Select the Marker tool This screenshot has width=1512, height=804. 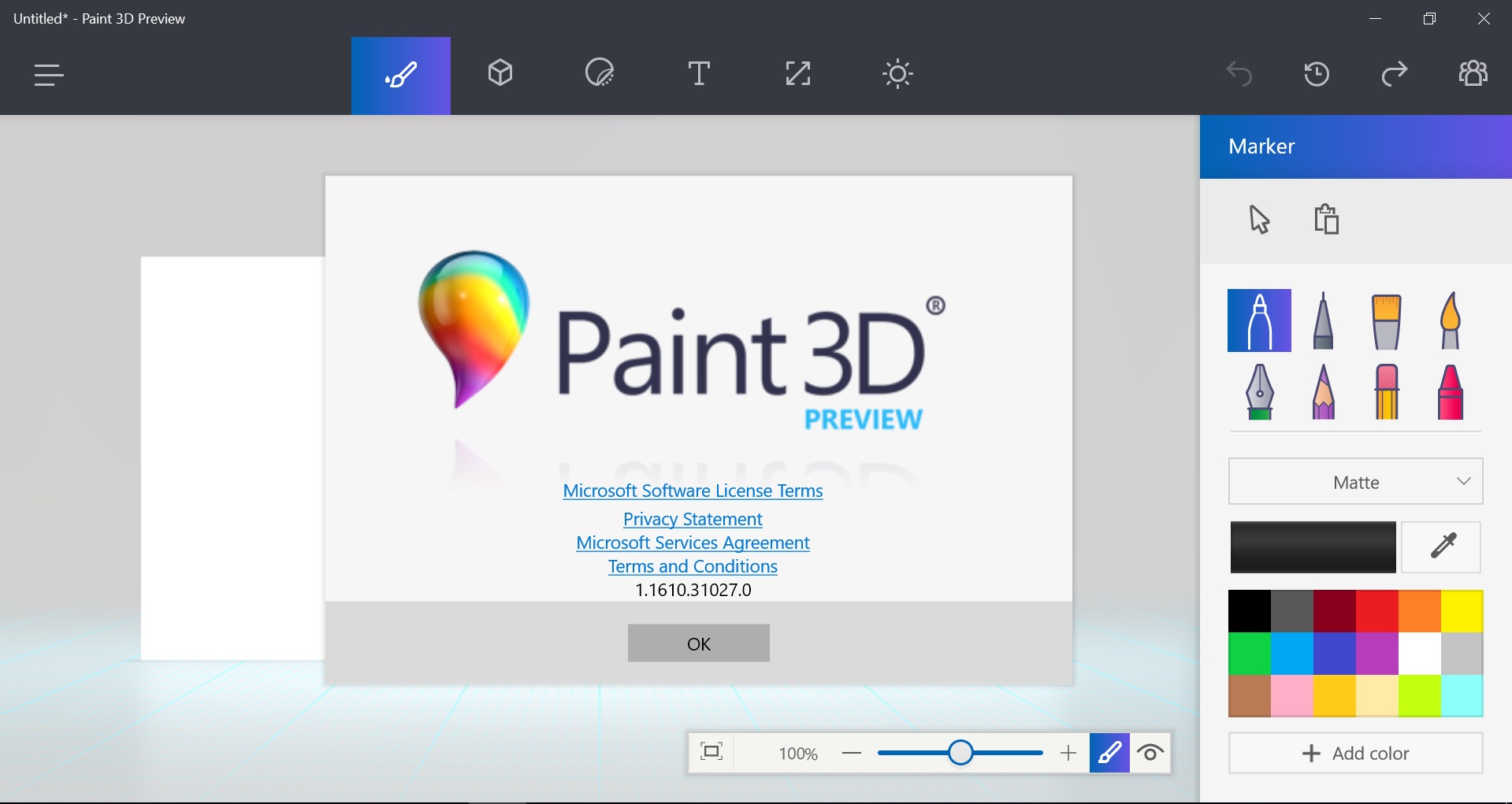(1259, 320)
